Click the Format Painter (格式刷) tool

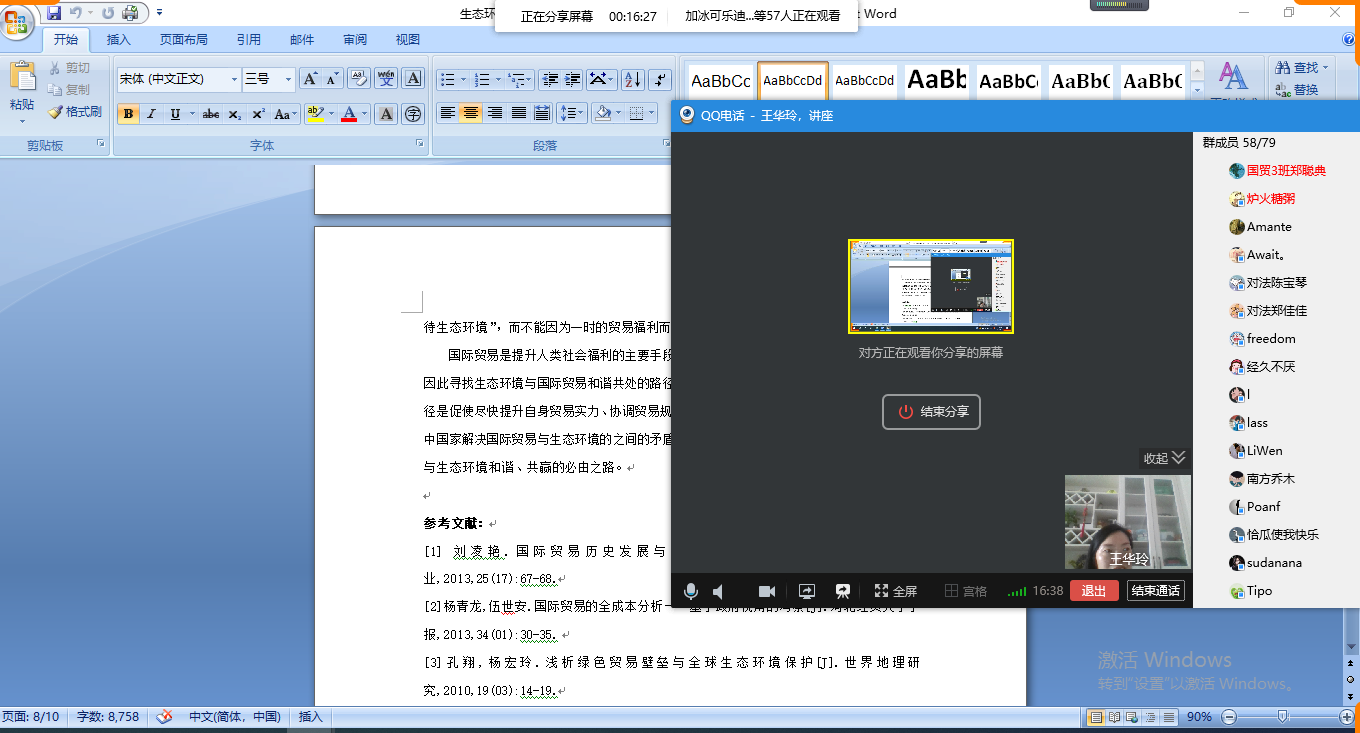(76, 112)
